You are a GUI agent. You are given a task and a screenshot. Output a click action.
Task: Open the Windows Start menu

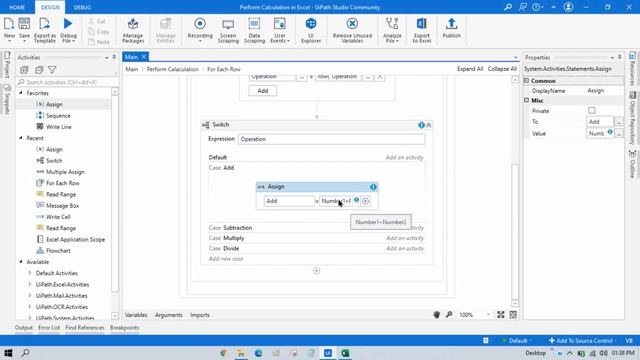click(x=8, y=353)
